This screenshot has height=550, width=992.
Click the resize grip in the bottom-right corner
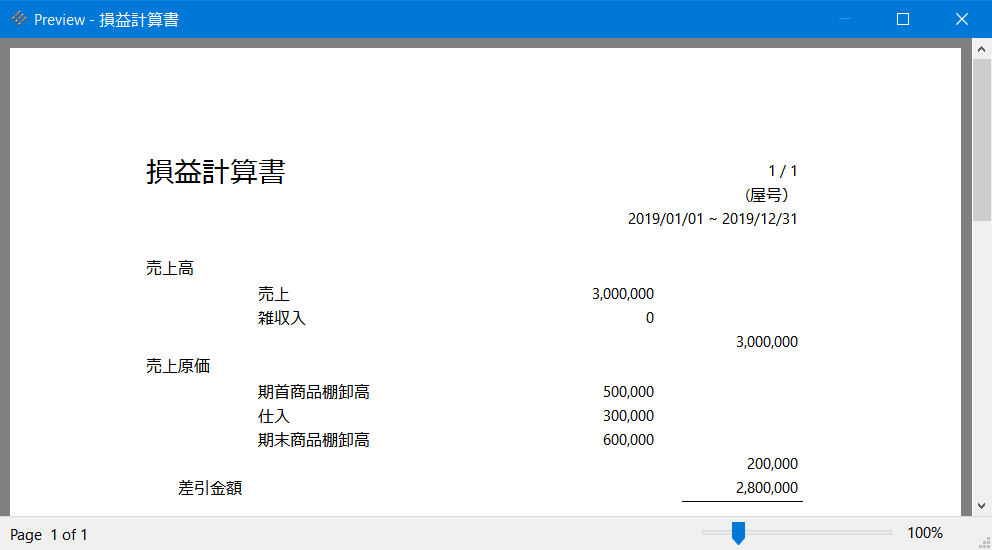pyautogui.click(x=983, y=542)
